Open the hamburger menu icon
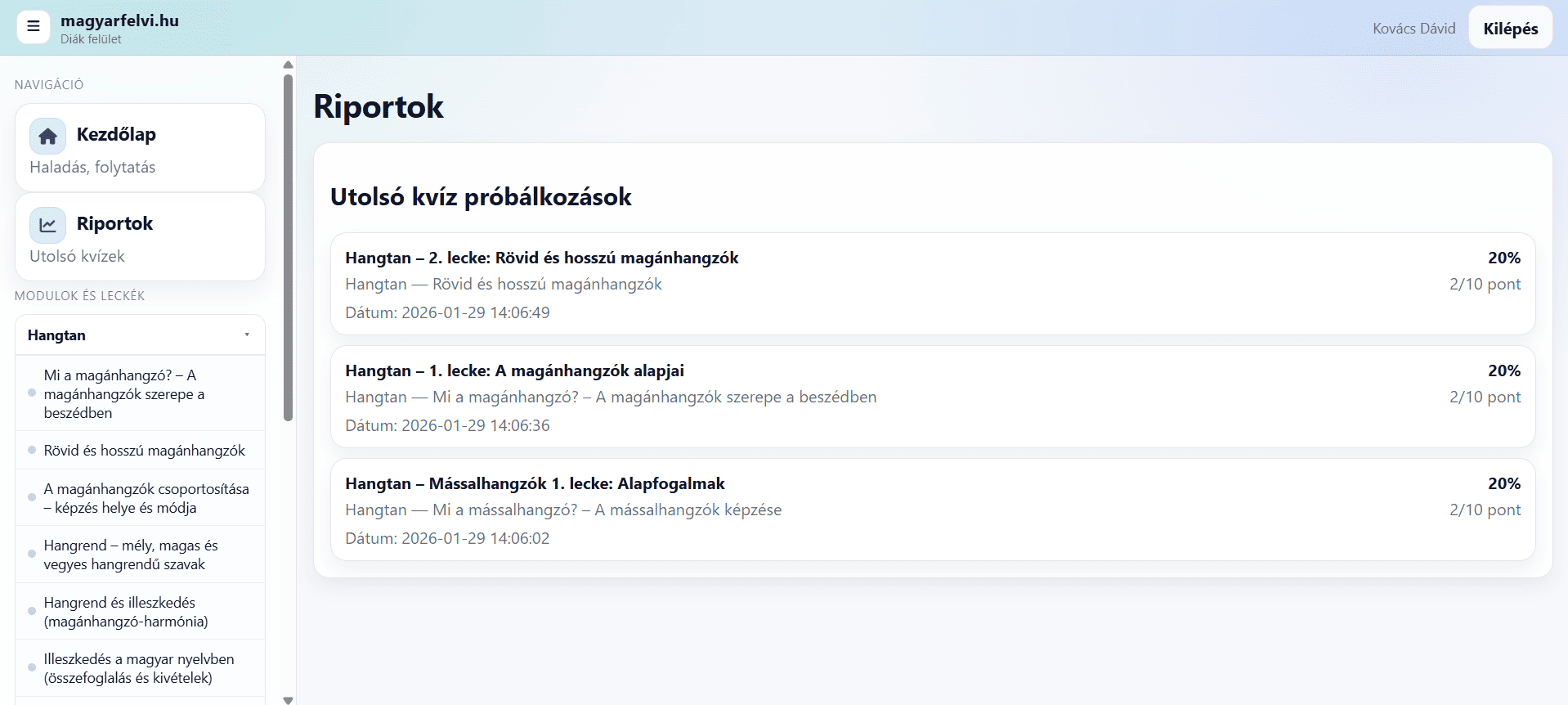The width and height of the screenshot is (1568, 705). (34, 27)
